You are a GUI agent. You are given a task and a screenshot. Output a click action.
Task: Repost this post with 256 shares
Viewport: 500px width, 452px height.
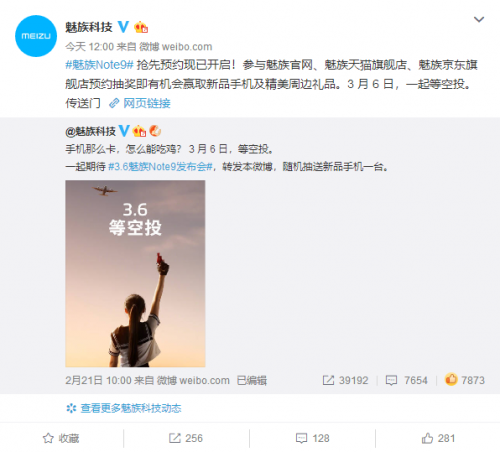pyautogui.click(x=186, y=438)
